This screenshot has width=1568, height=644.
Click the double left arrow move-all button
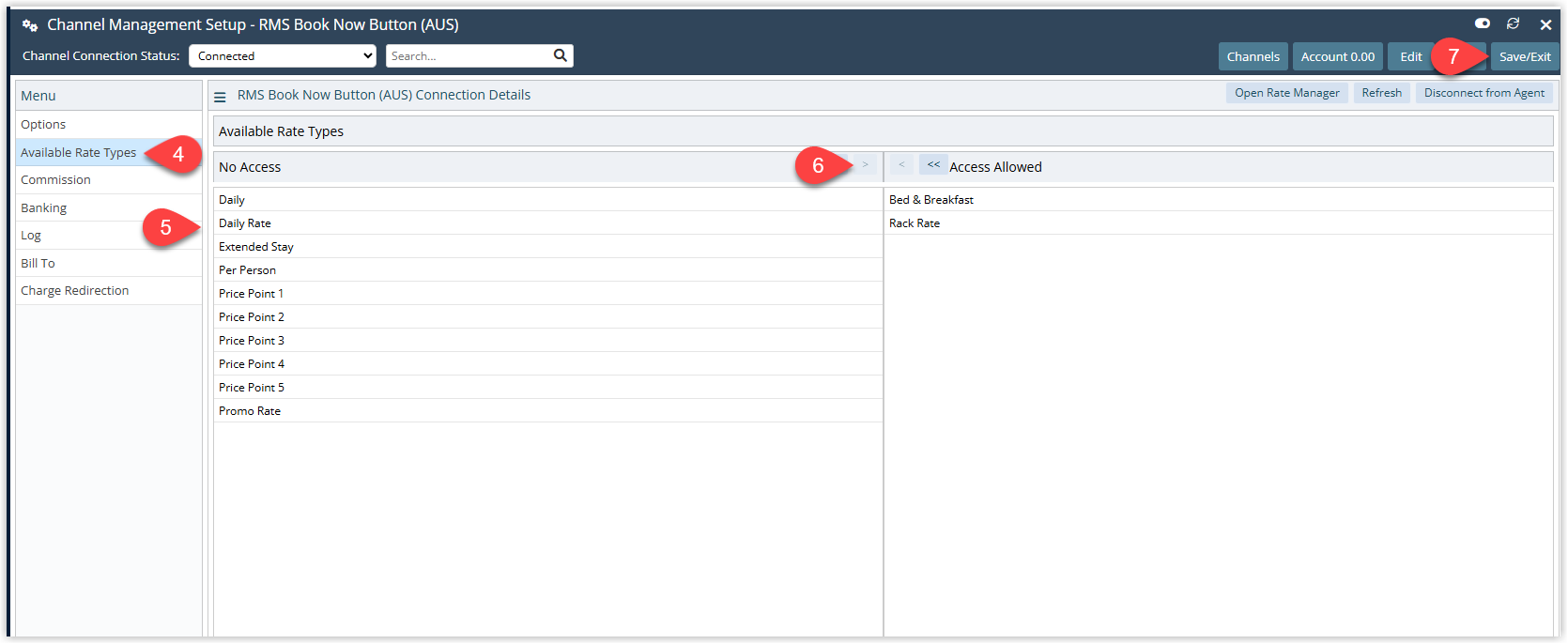(933, 164)
